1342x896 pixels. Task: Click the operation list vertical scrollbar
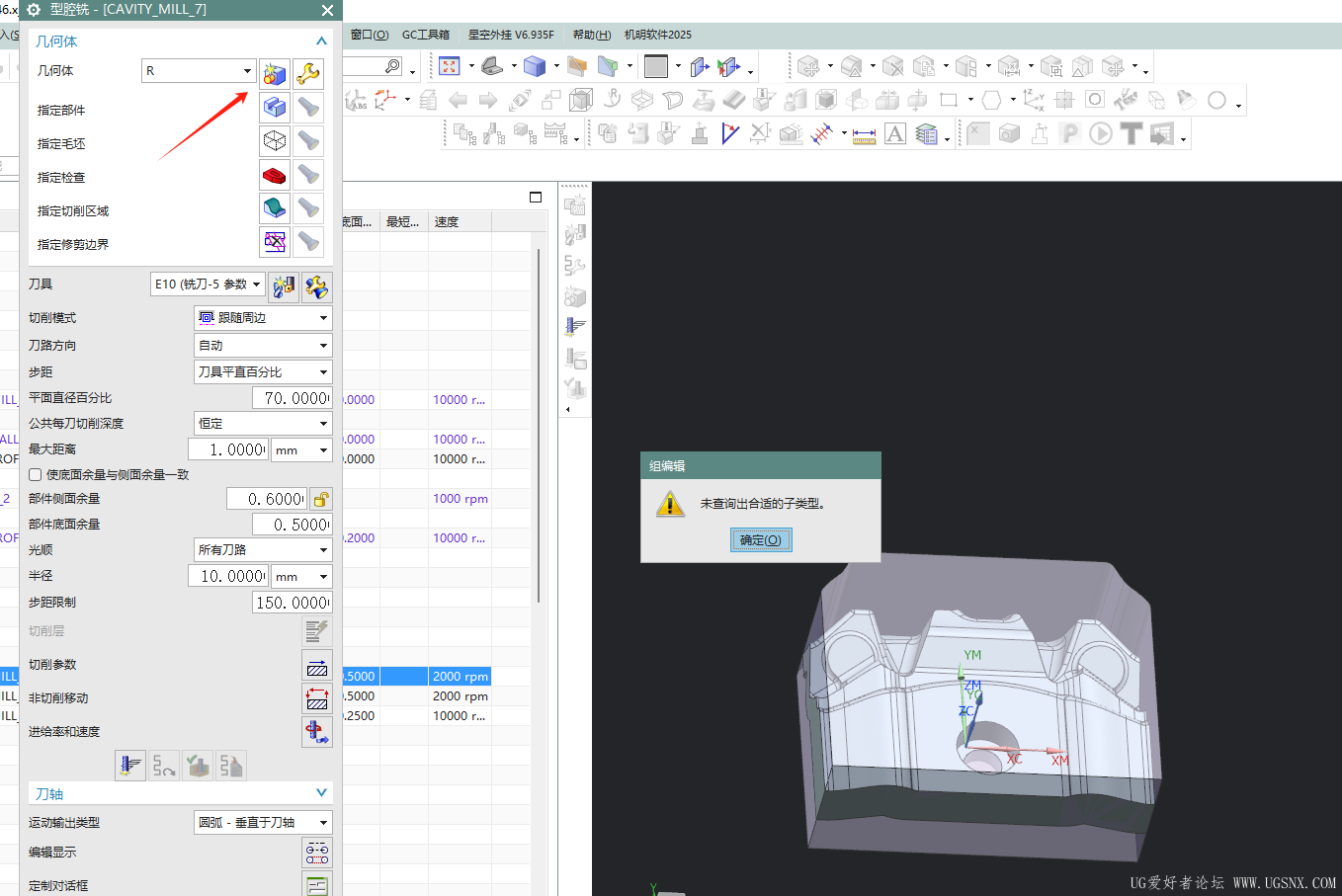pyautogui.click(x=539, y=425)
